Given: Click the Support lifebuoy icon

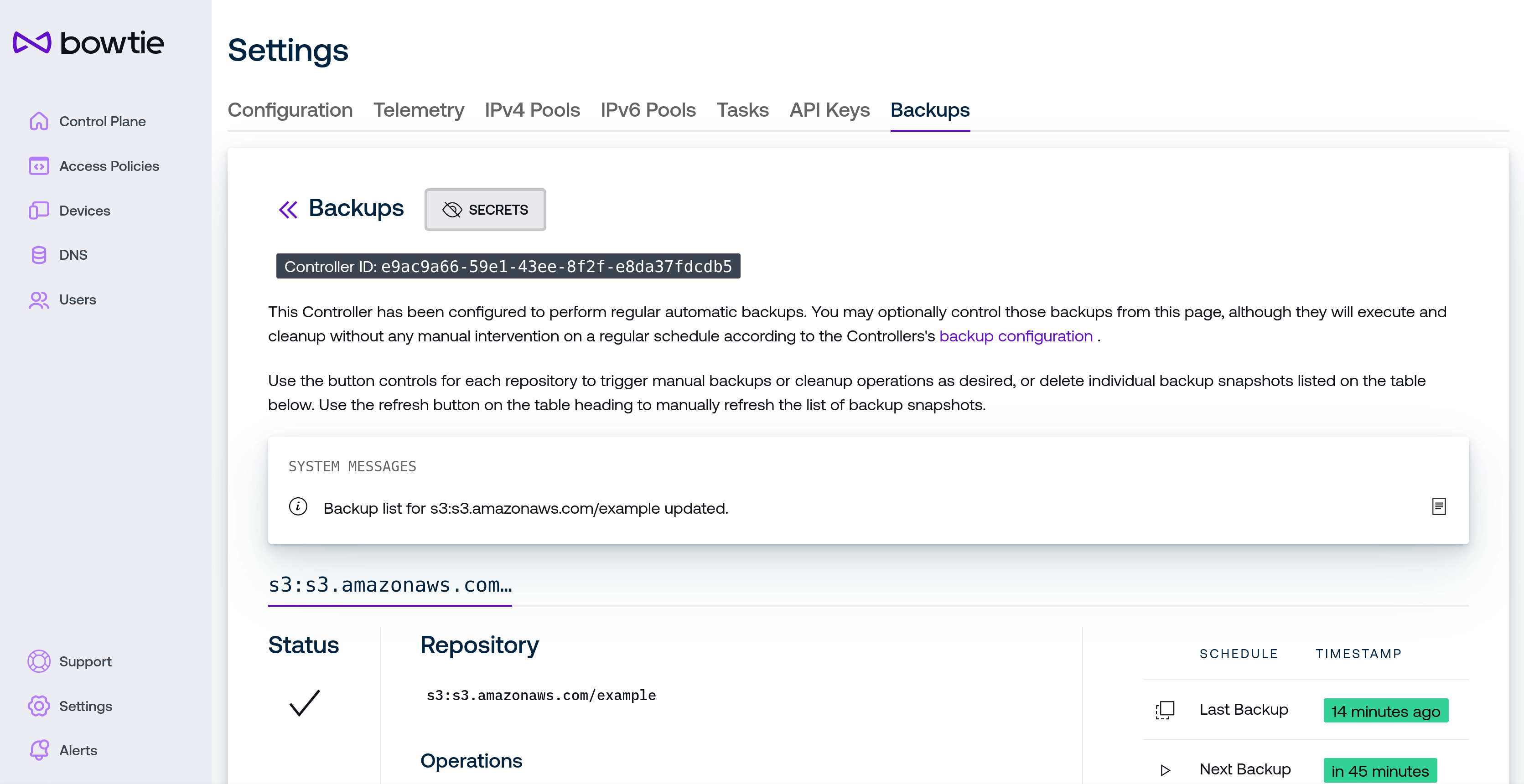Looking at the screenshot, I should 39,661.
